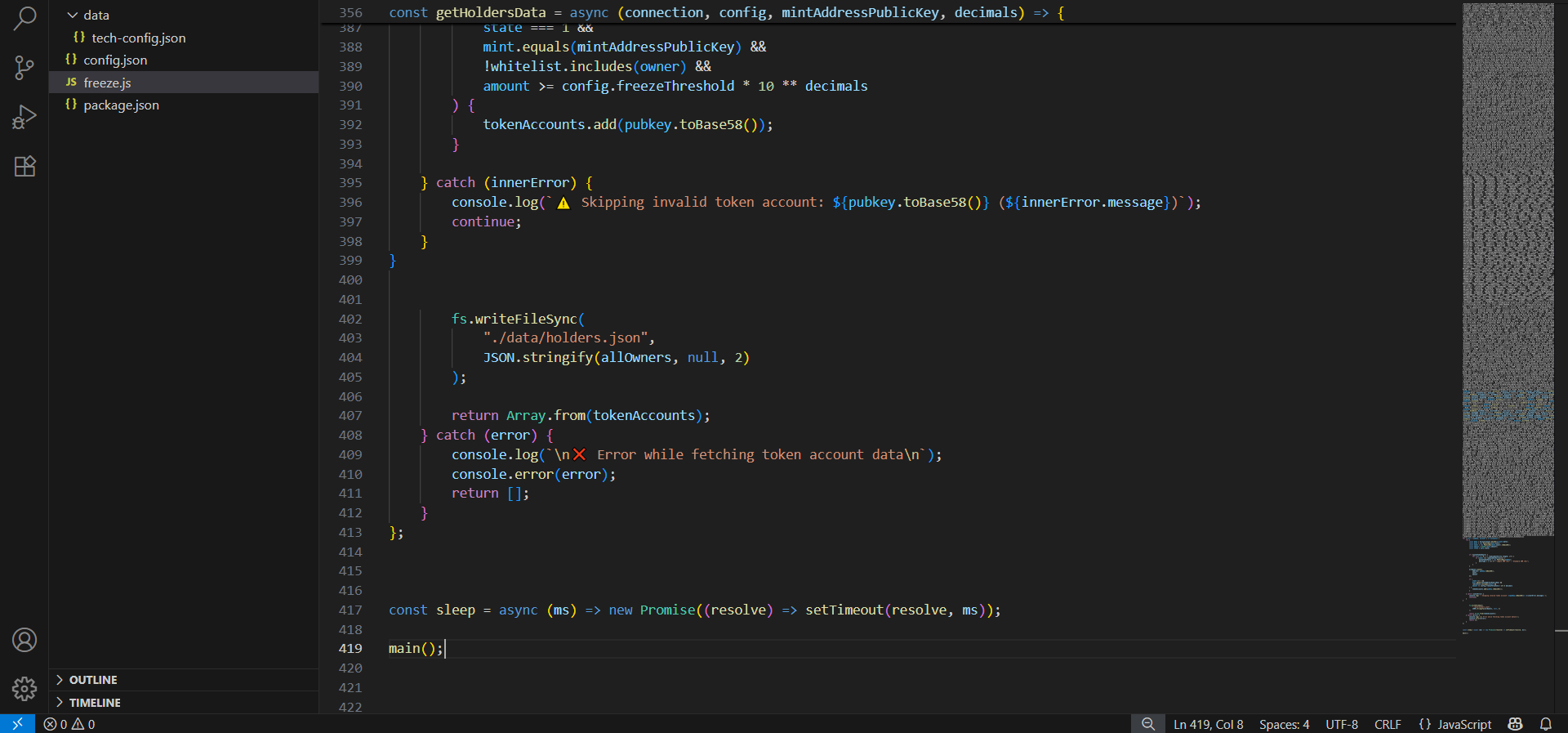Click JSON.stringify(allOwners, null, 2) text

tap(616, 357)
